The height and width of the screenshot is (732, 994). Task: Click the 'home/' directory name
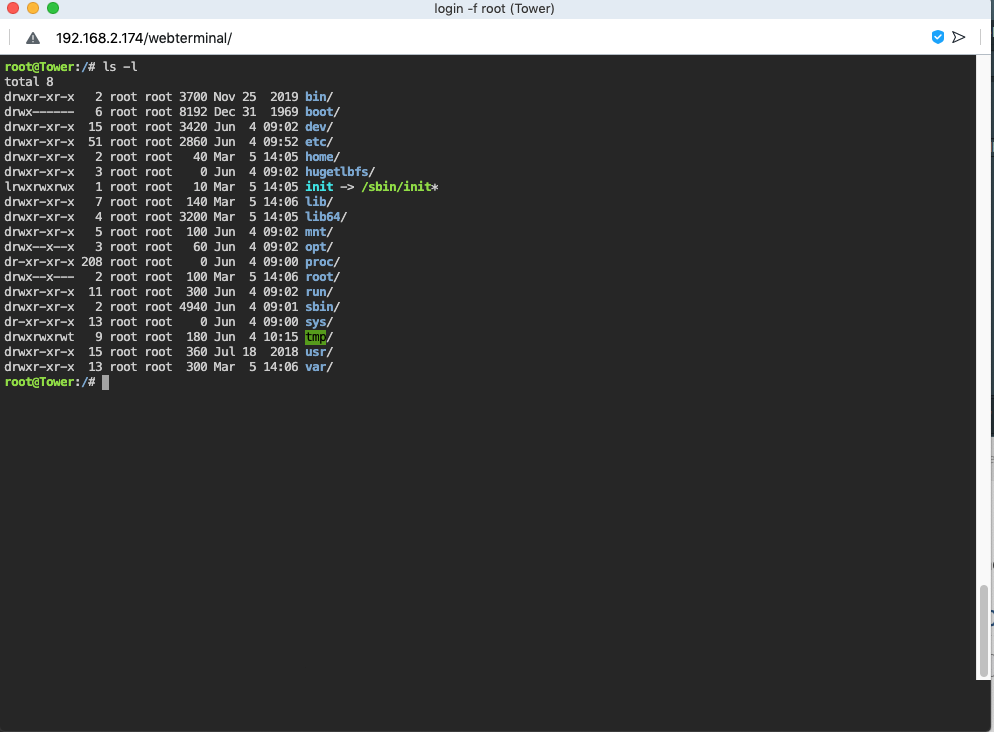click(x=322, y=157)
